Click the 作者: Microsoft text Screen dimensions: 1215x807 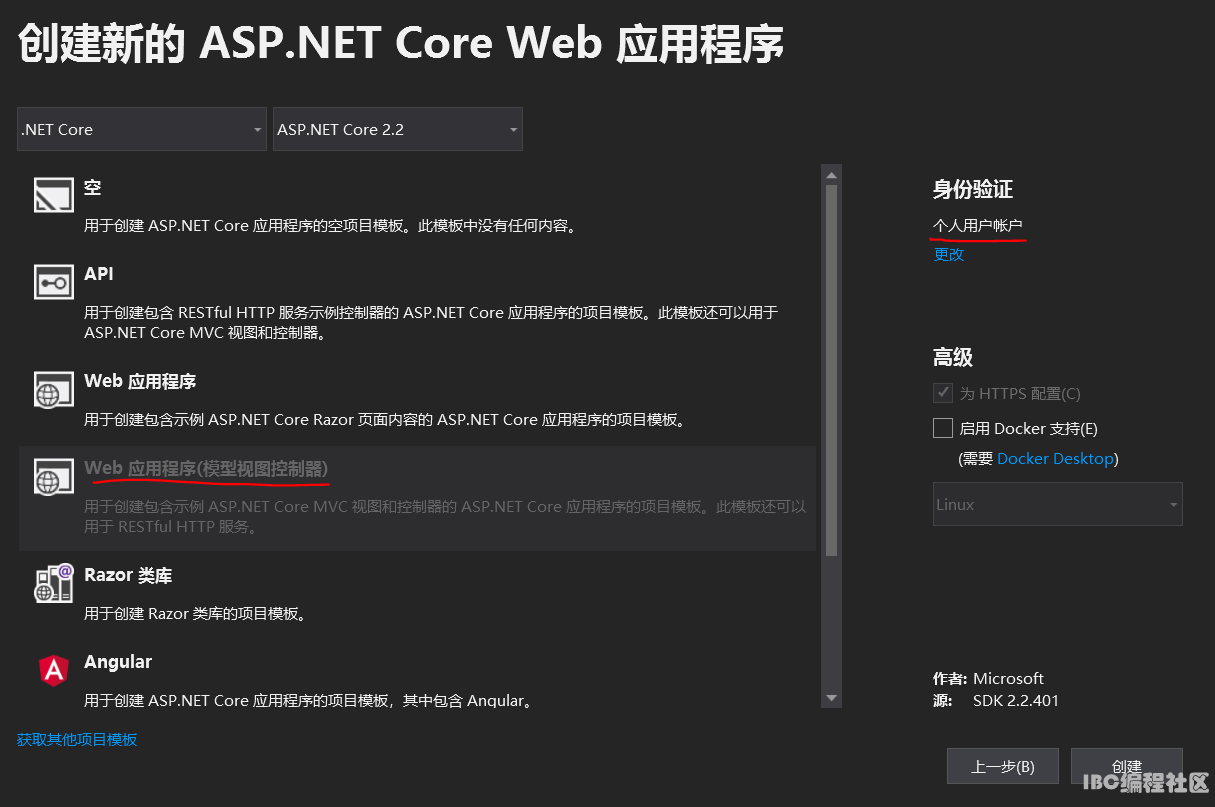coord(989,678)
